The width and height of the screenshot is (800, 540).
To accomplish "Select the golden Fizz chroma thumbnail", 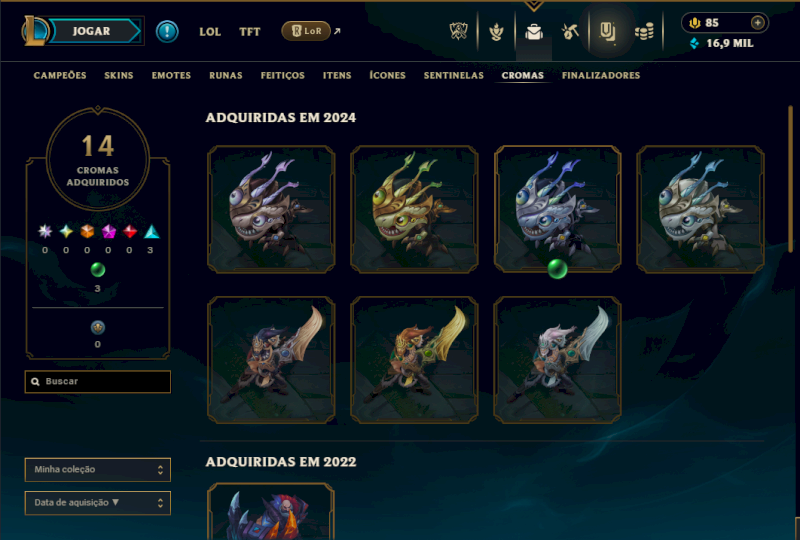I will (414, 209).
